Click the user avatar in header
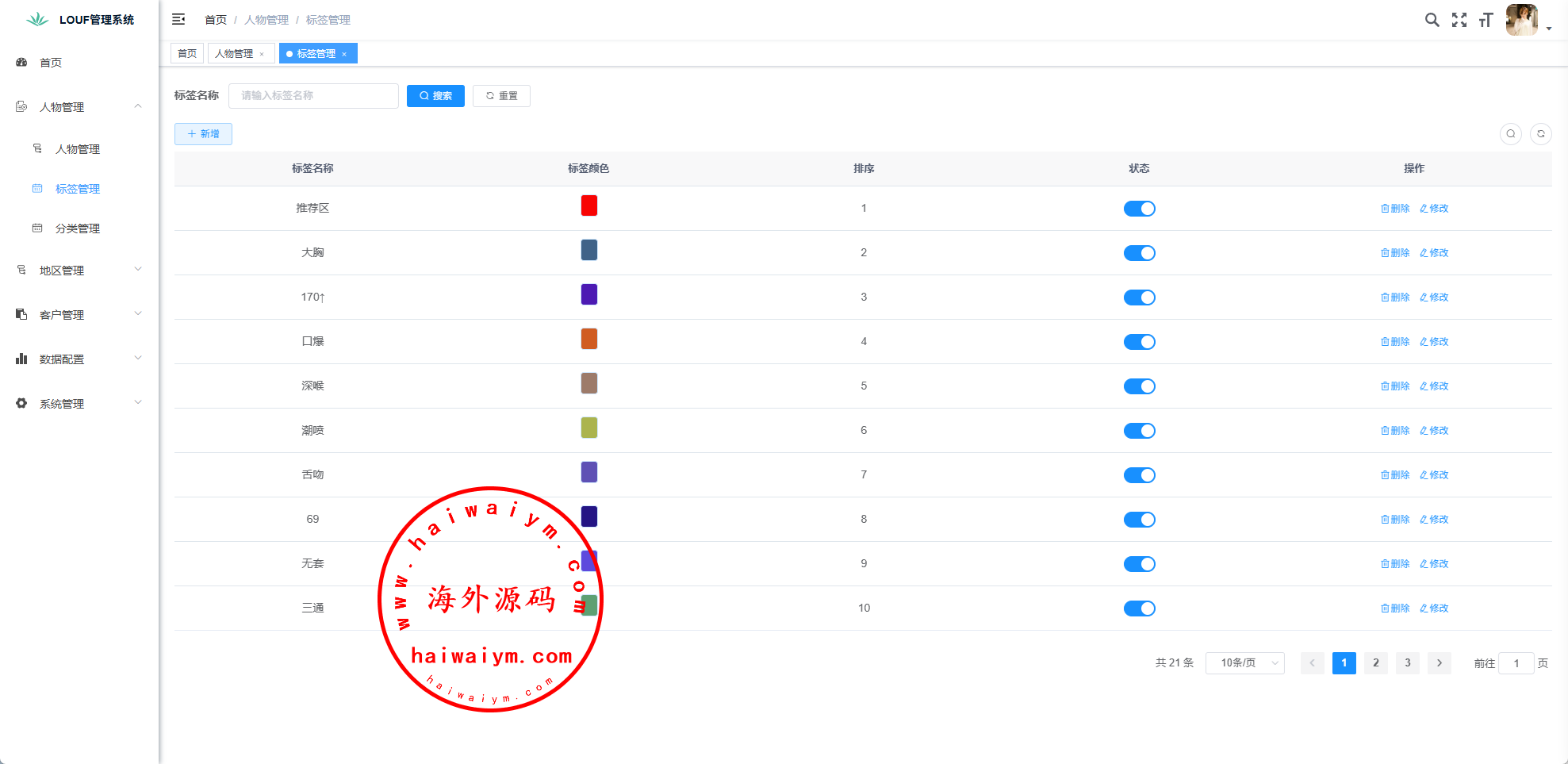The height and width of the screenshot is (764, 1568). point(1521,20)
